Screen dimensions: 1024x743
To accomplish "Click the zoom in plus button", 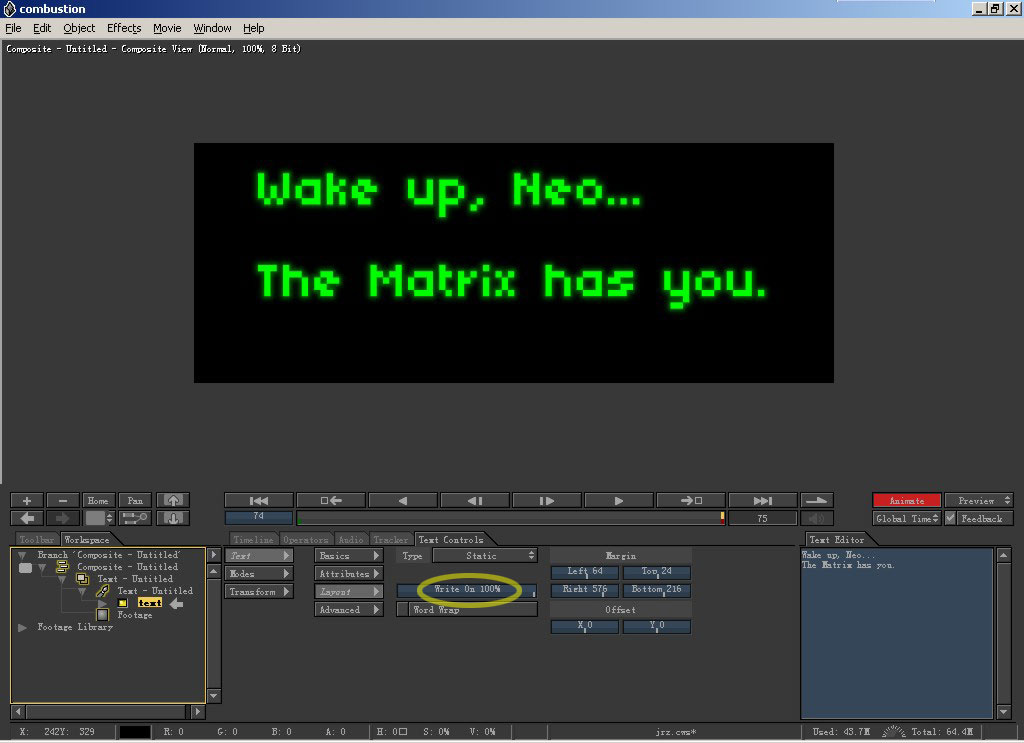I will click(27, 500).
